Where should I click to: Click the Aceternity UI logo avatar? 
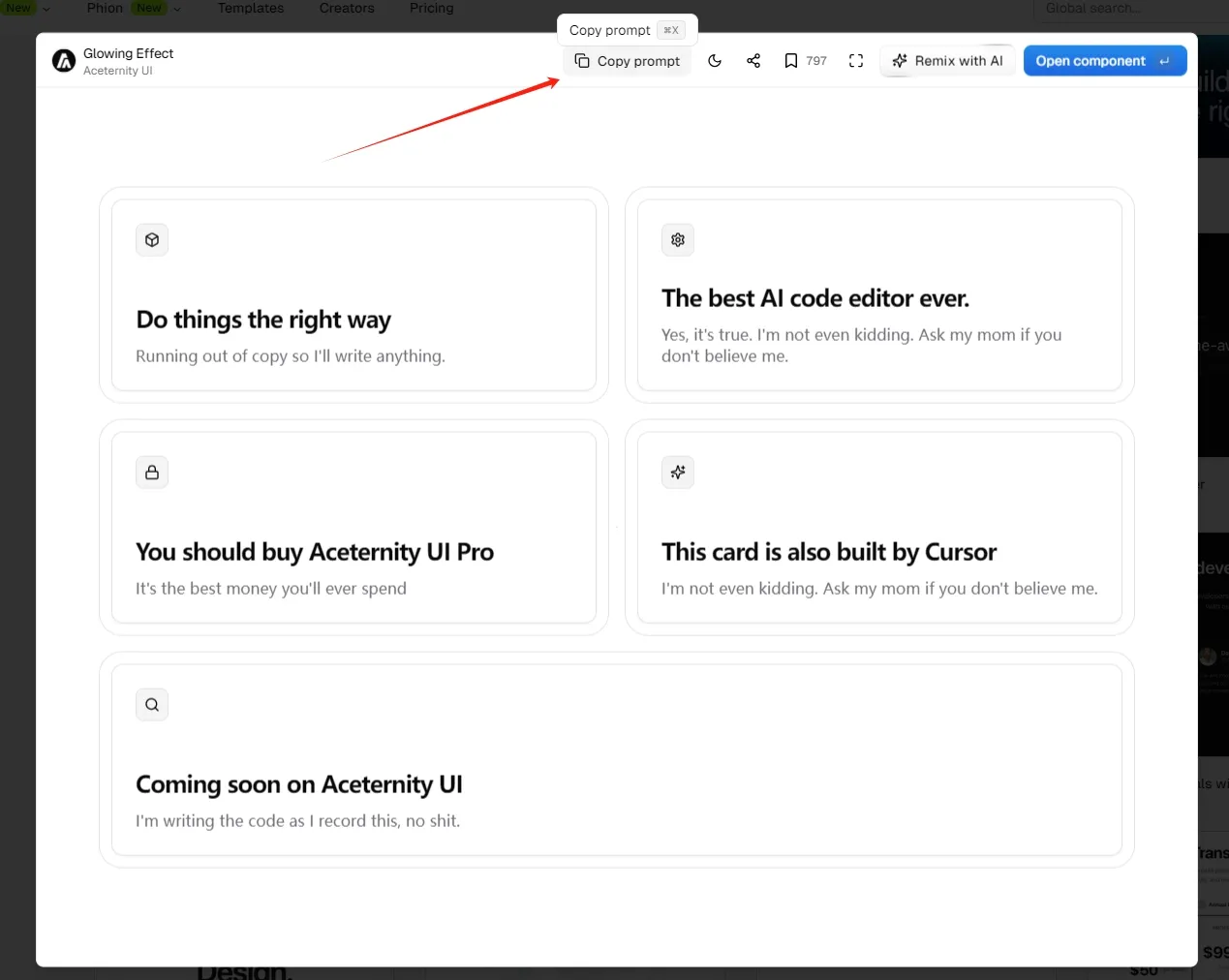point(64,61)
